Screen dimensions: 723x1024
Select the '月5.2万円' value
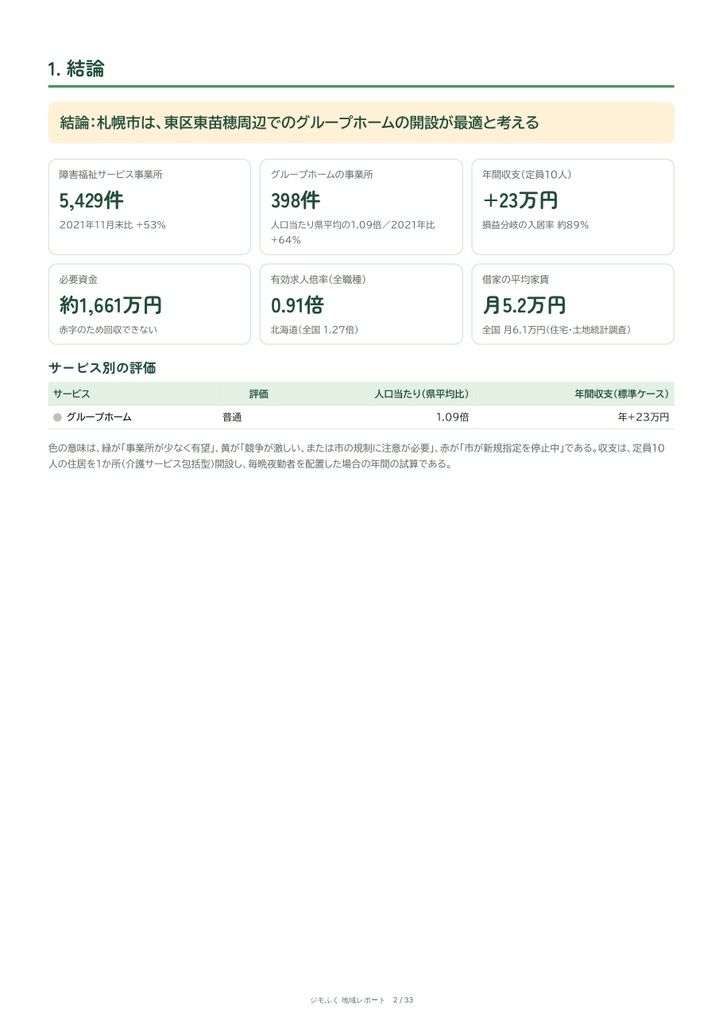524,305
